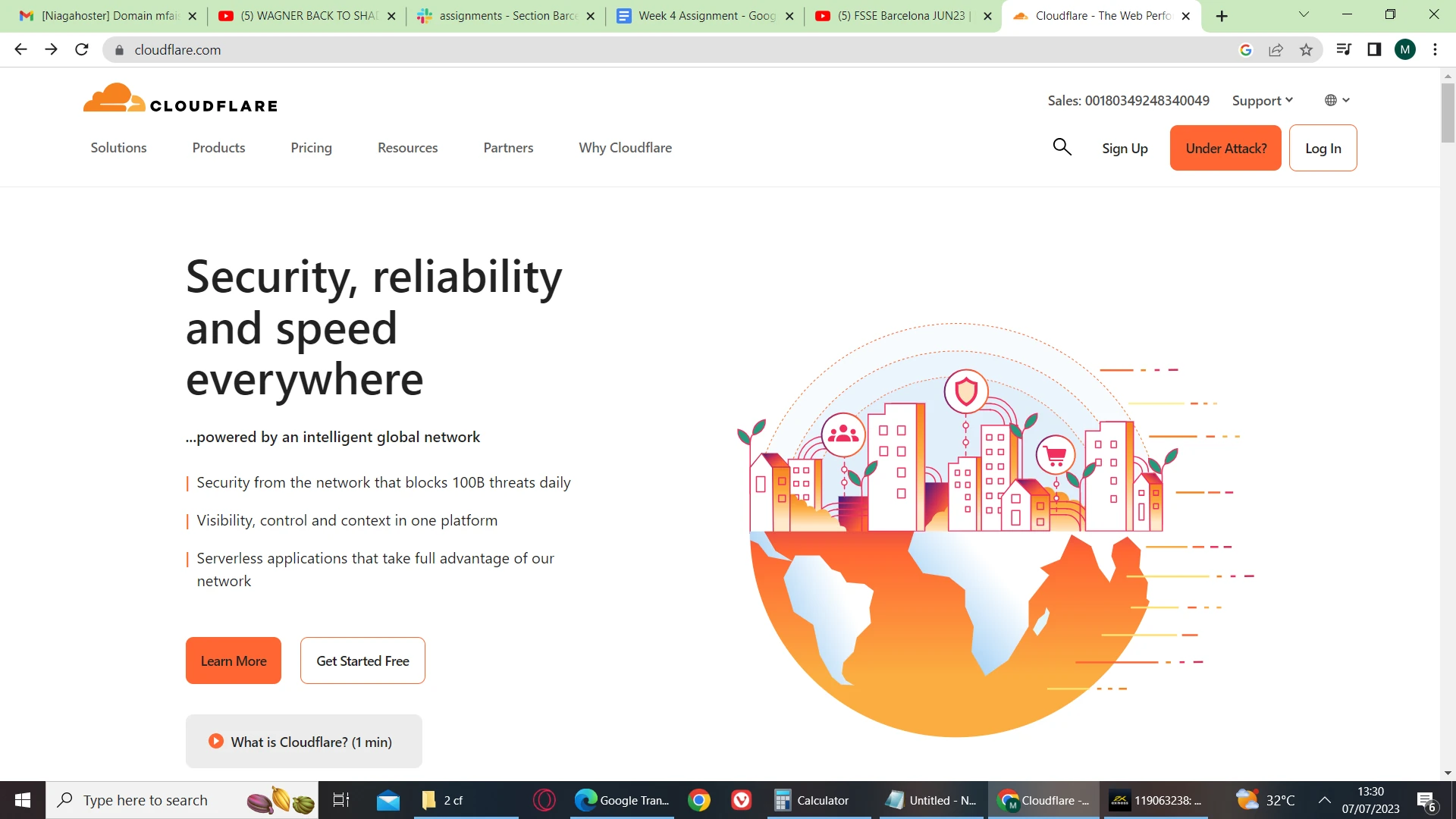Expand the tab search chevron in title bar
1456x819 pixels.
(x=1304, y=14)
